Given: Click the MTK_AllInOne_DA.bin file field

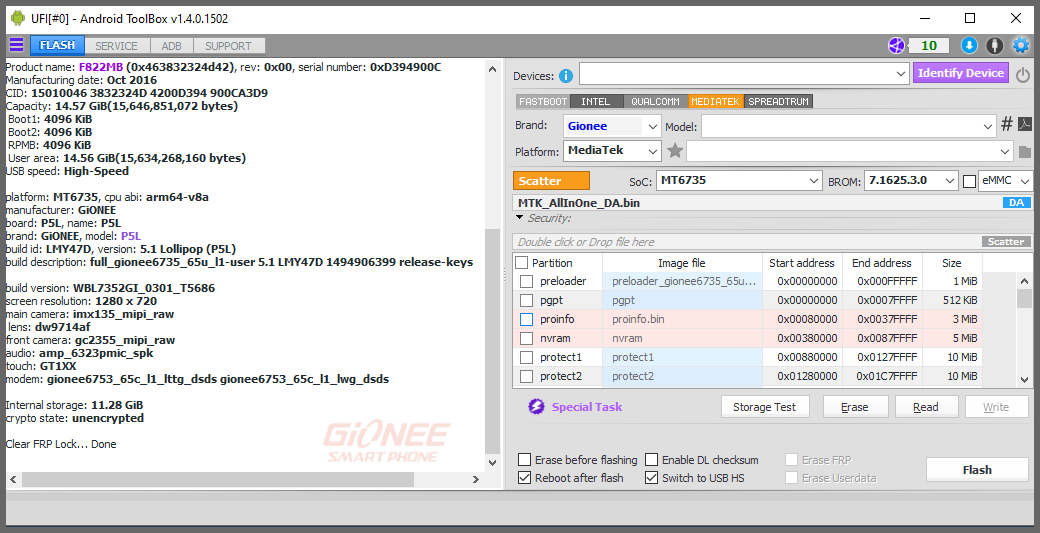Looking at the screenshot, I should click(x=757, y=203).
